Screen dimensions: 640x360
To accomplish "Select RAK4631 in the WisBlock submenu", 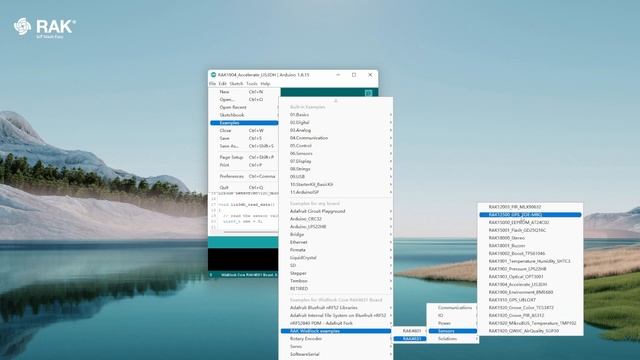I will coord(410,339).
